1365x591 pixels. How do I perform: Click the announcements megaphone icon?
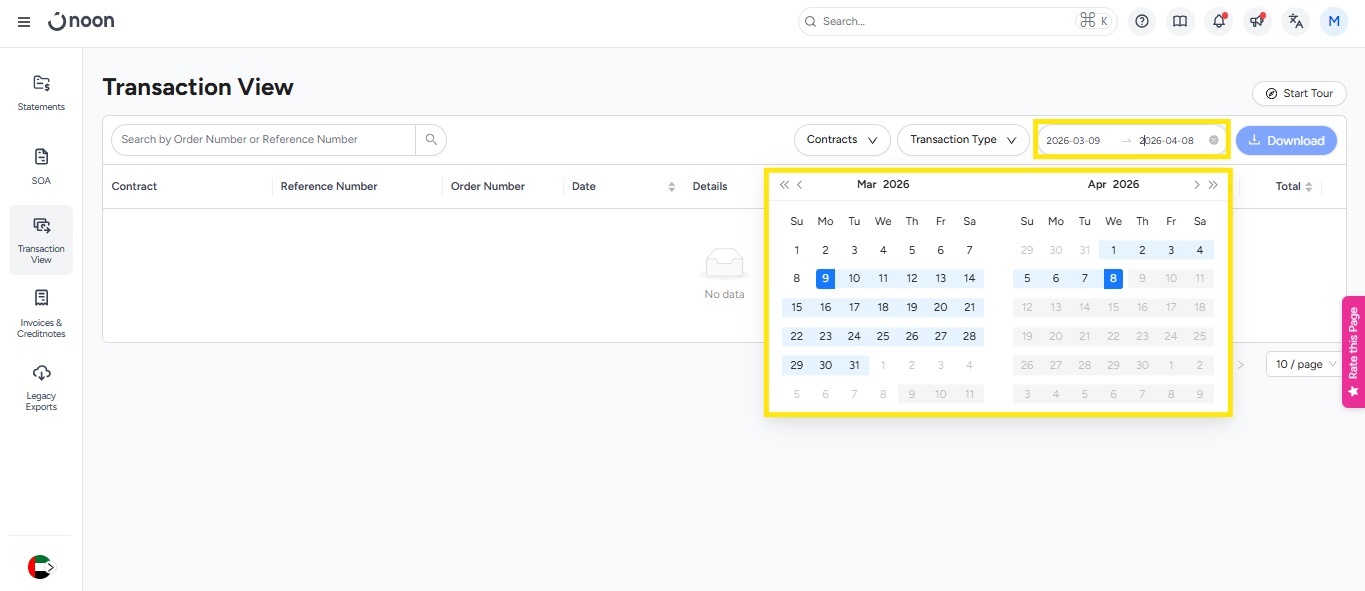coord(1257,21)
